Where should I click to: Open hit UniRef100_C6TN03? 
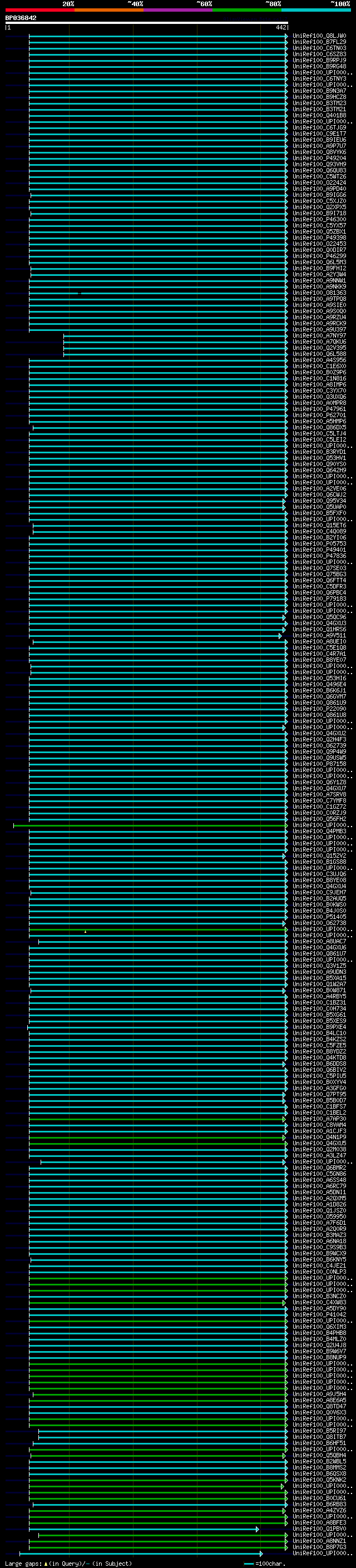pyautogui.click(x=319, y=48)
